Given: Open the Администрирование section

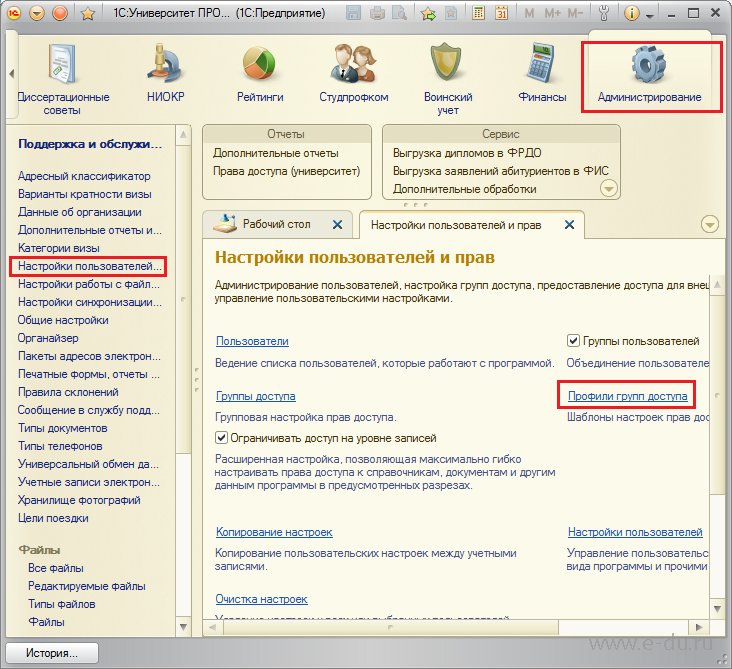Looking at the screenshot, I should (649, 73).
